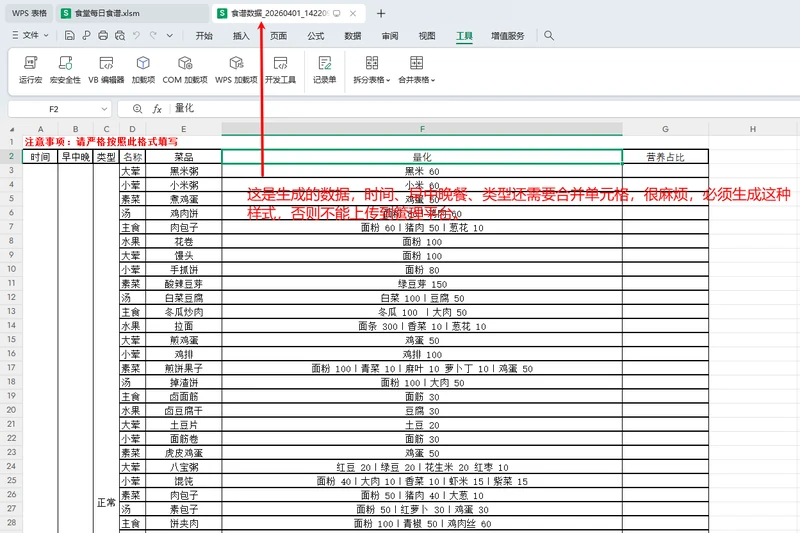Expand the name box dropdown showing F2
Screen dimensions: 800x533
pos(104,109)
